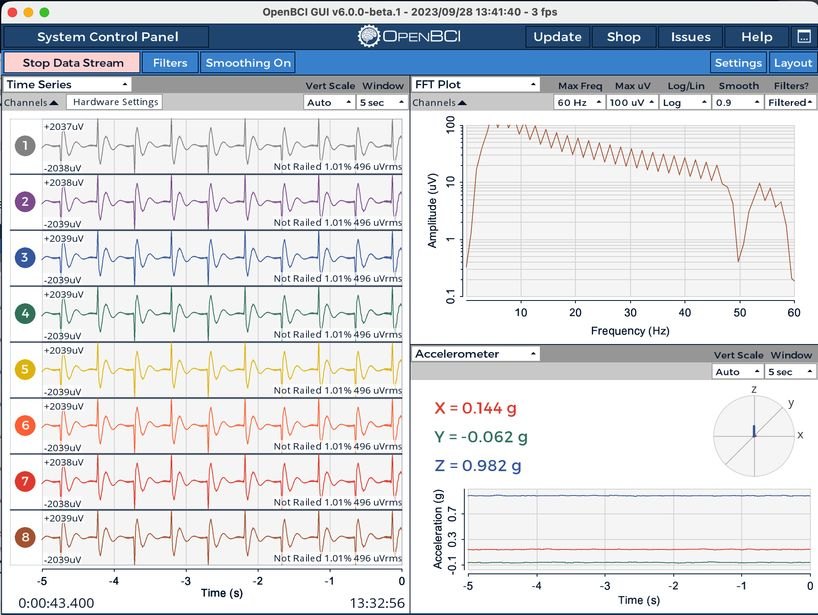This screenshot has height=615, width=818.
Task: Toggle channel 3 blue circle button
Action: [25, 257]
